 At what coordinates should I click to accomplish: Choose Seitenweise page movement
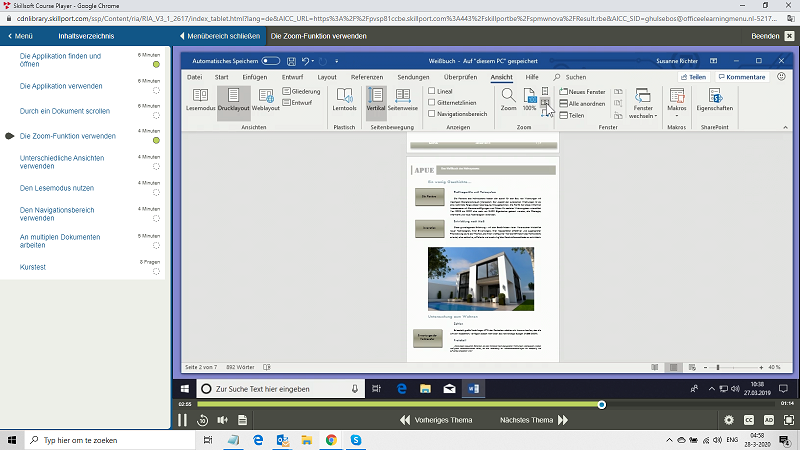point(402,100)
